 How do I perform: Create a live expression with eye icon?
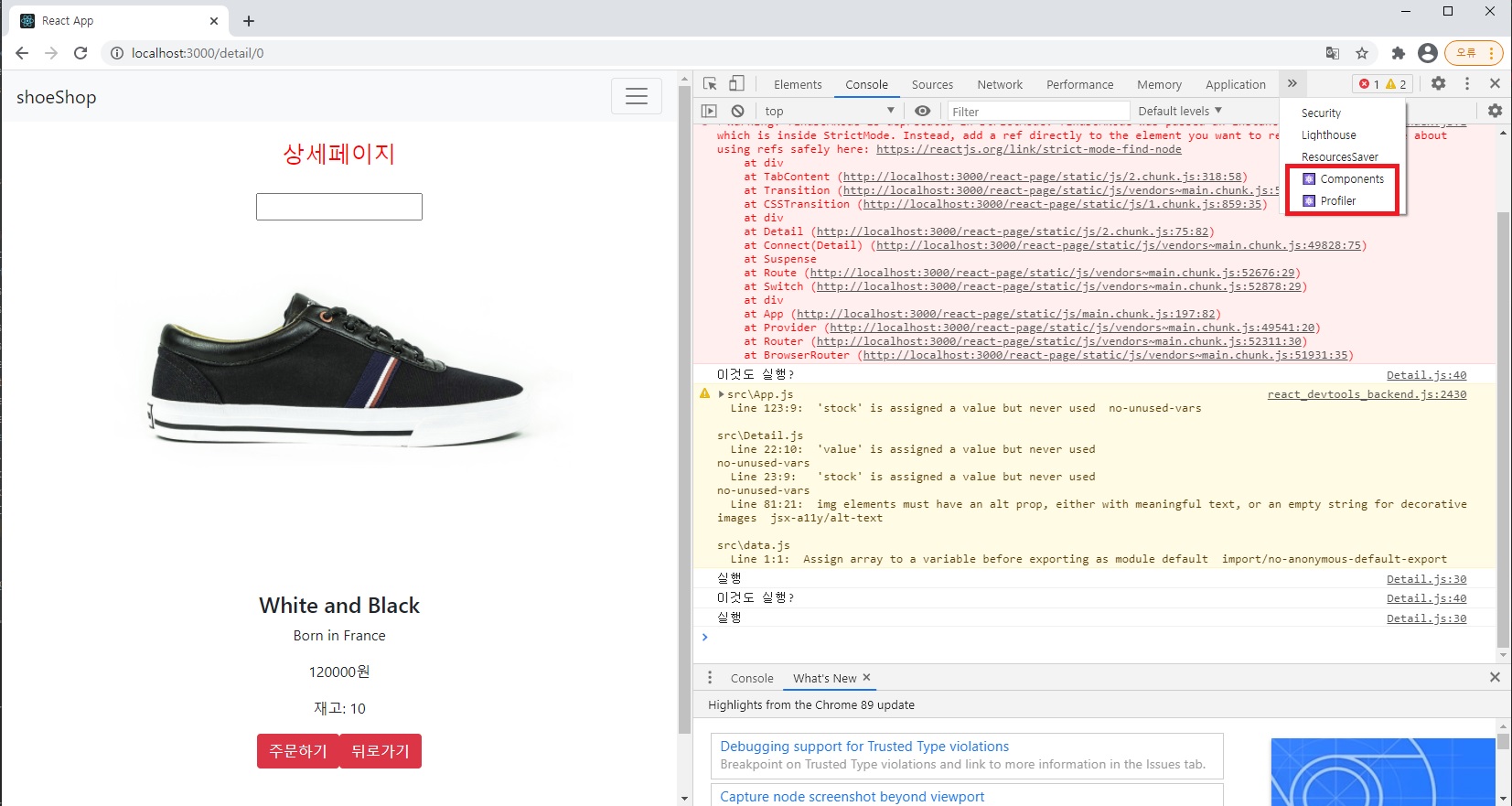tap(922, 111)
